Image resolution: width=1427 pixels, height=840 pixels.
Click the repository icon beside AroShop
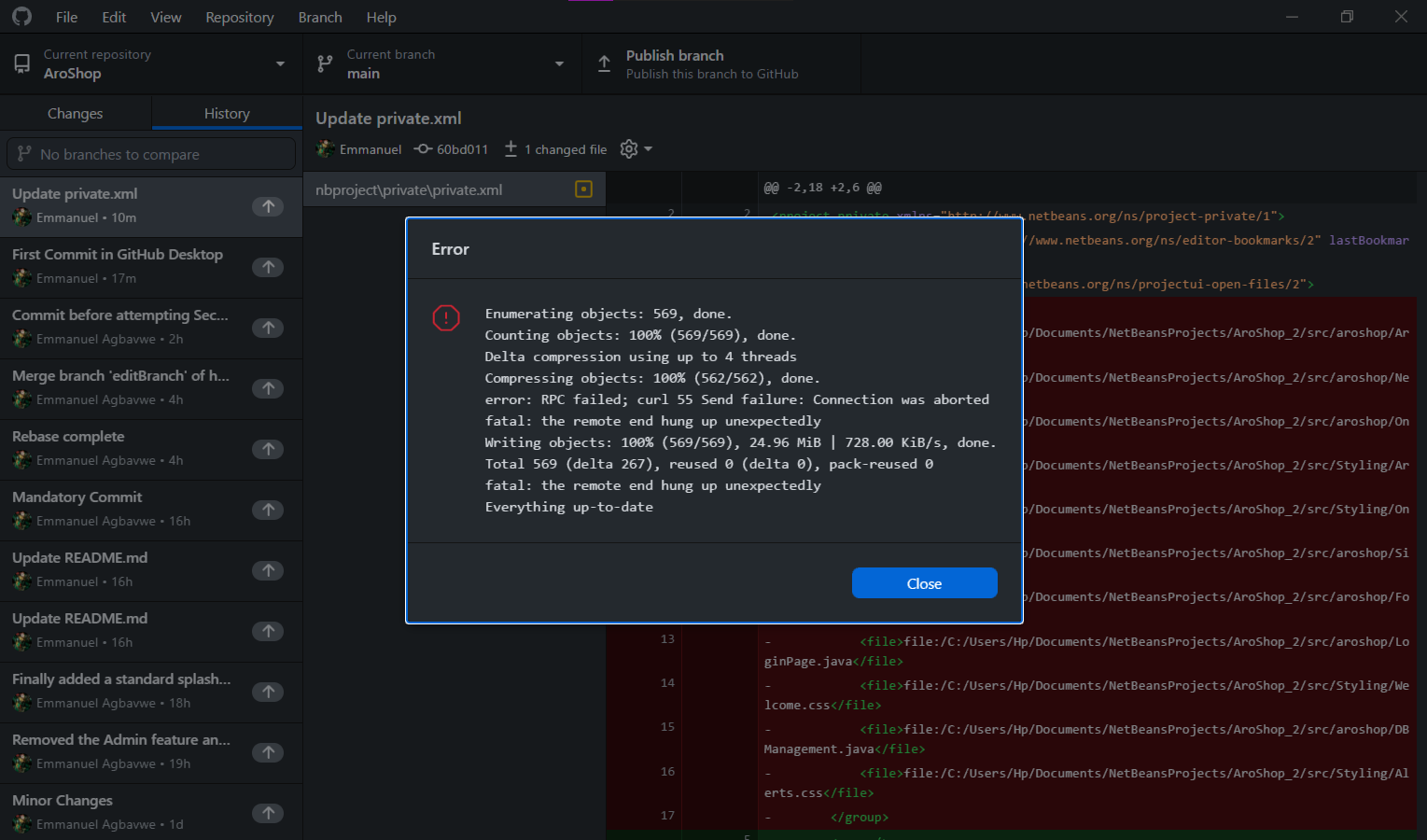(21, 63)
